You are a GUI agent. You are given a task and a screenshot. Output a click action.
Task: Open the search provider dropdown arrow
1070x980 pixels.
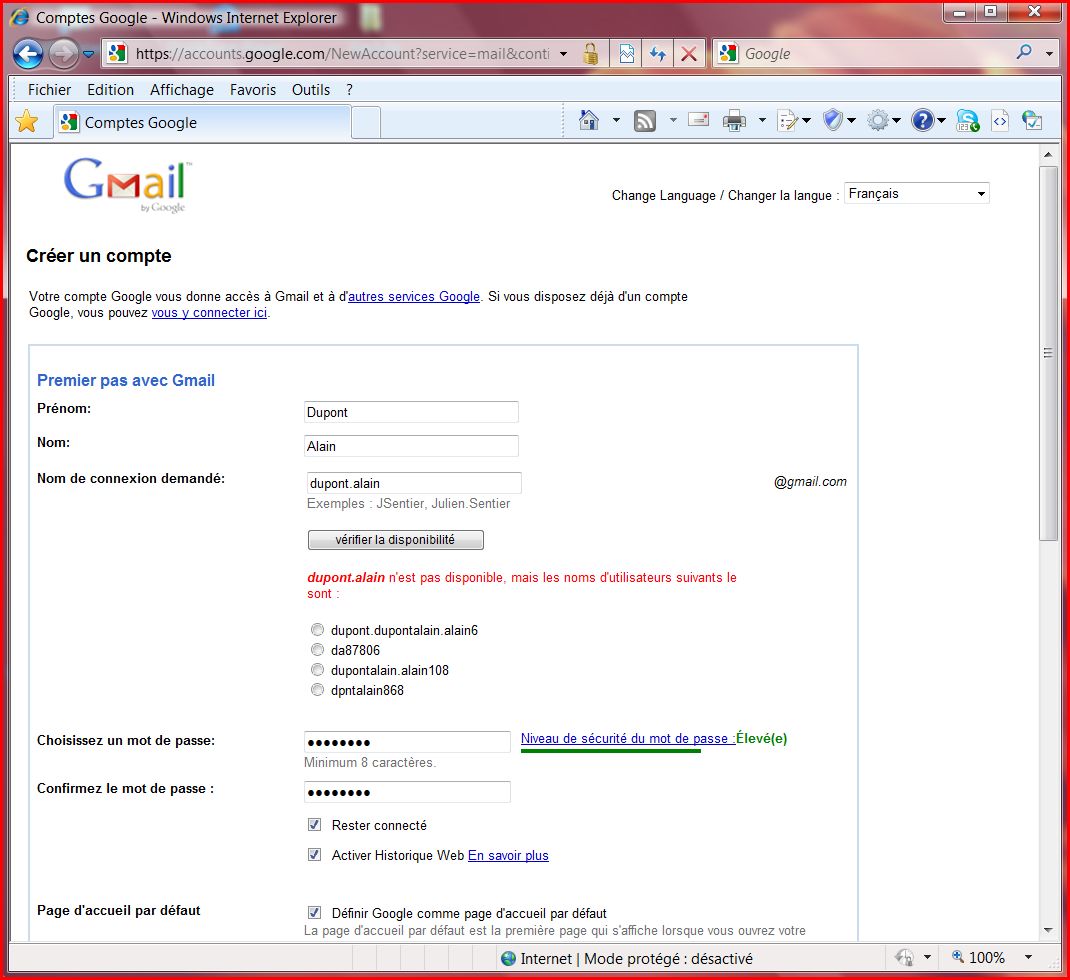coord(1049,53)
